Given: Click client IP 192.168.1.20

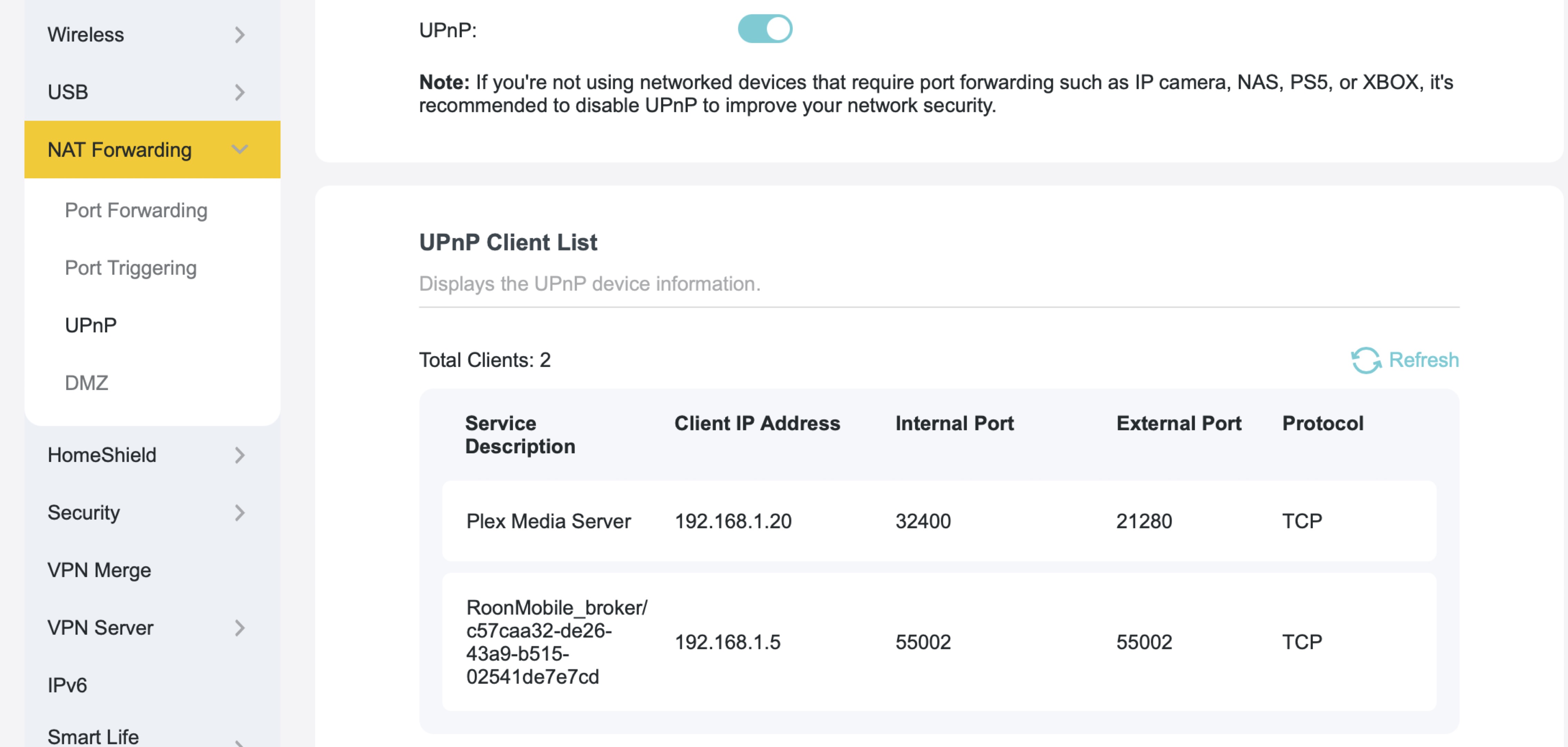Looking at the screenshot, I should 733,521.
